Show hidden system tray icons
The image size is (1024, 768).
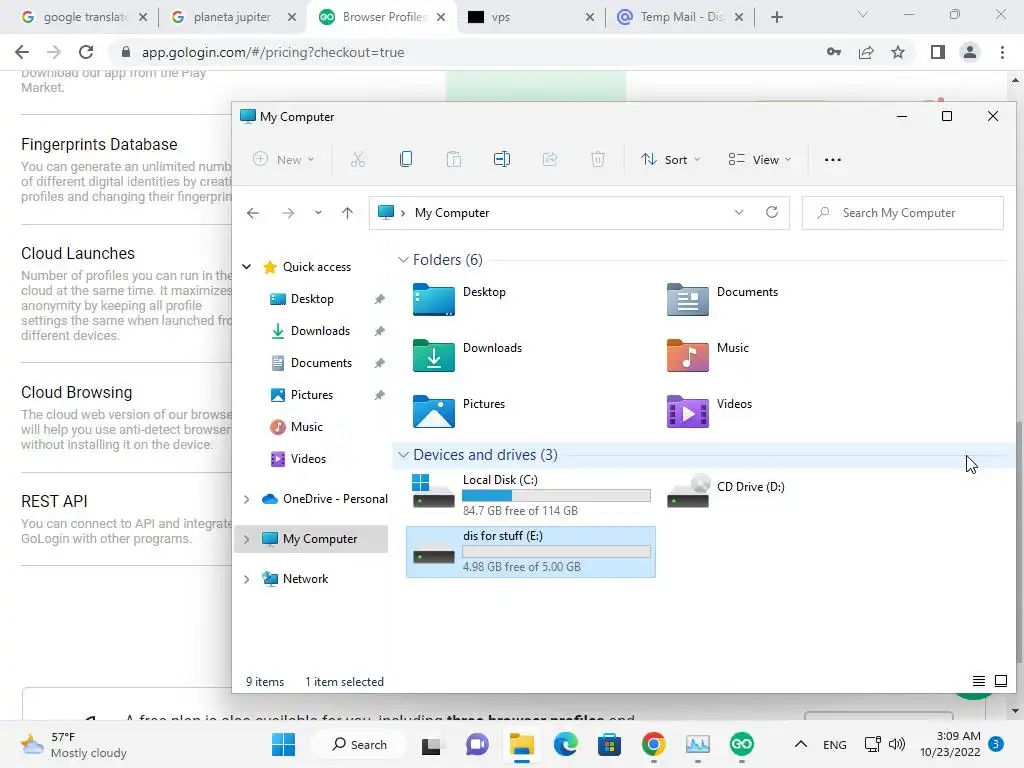coord(801,744)
